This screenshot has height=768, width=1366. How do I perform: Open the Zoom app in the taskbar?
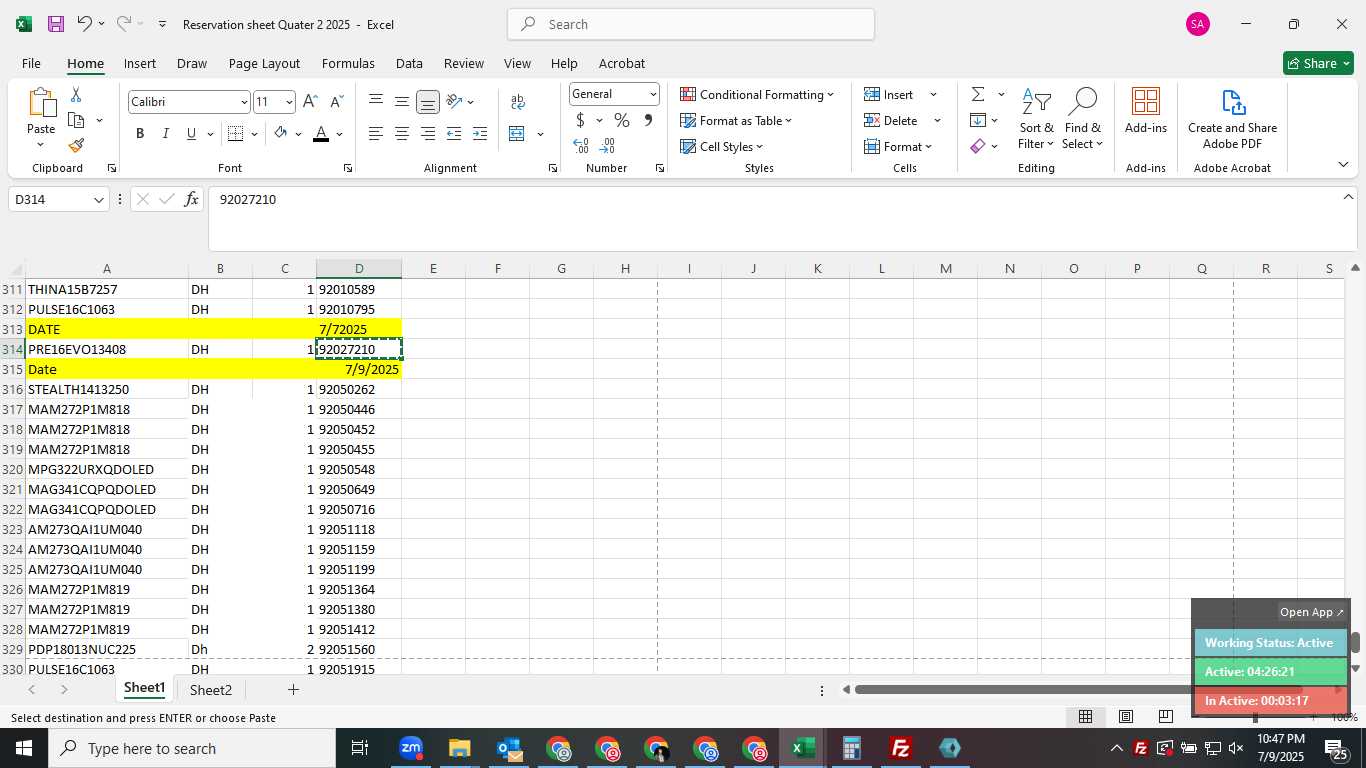[411, 748]
